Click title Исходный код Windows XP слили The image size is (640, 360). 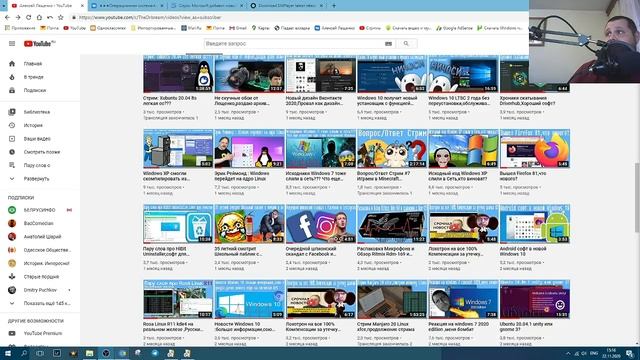pos(458,176)
